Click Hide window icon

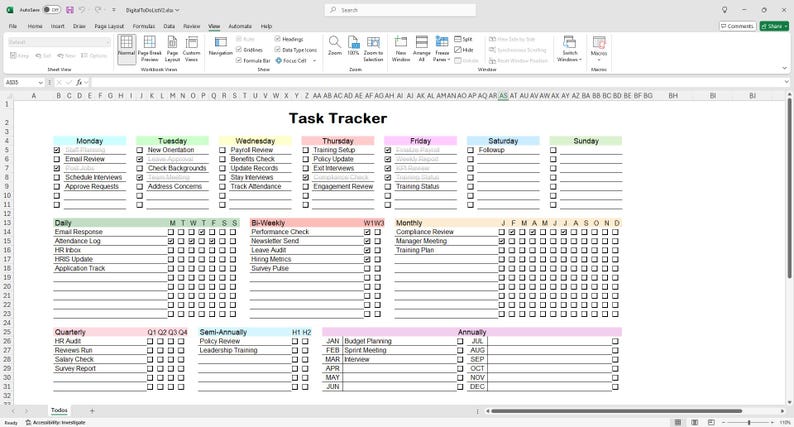[458, 50]
